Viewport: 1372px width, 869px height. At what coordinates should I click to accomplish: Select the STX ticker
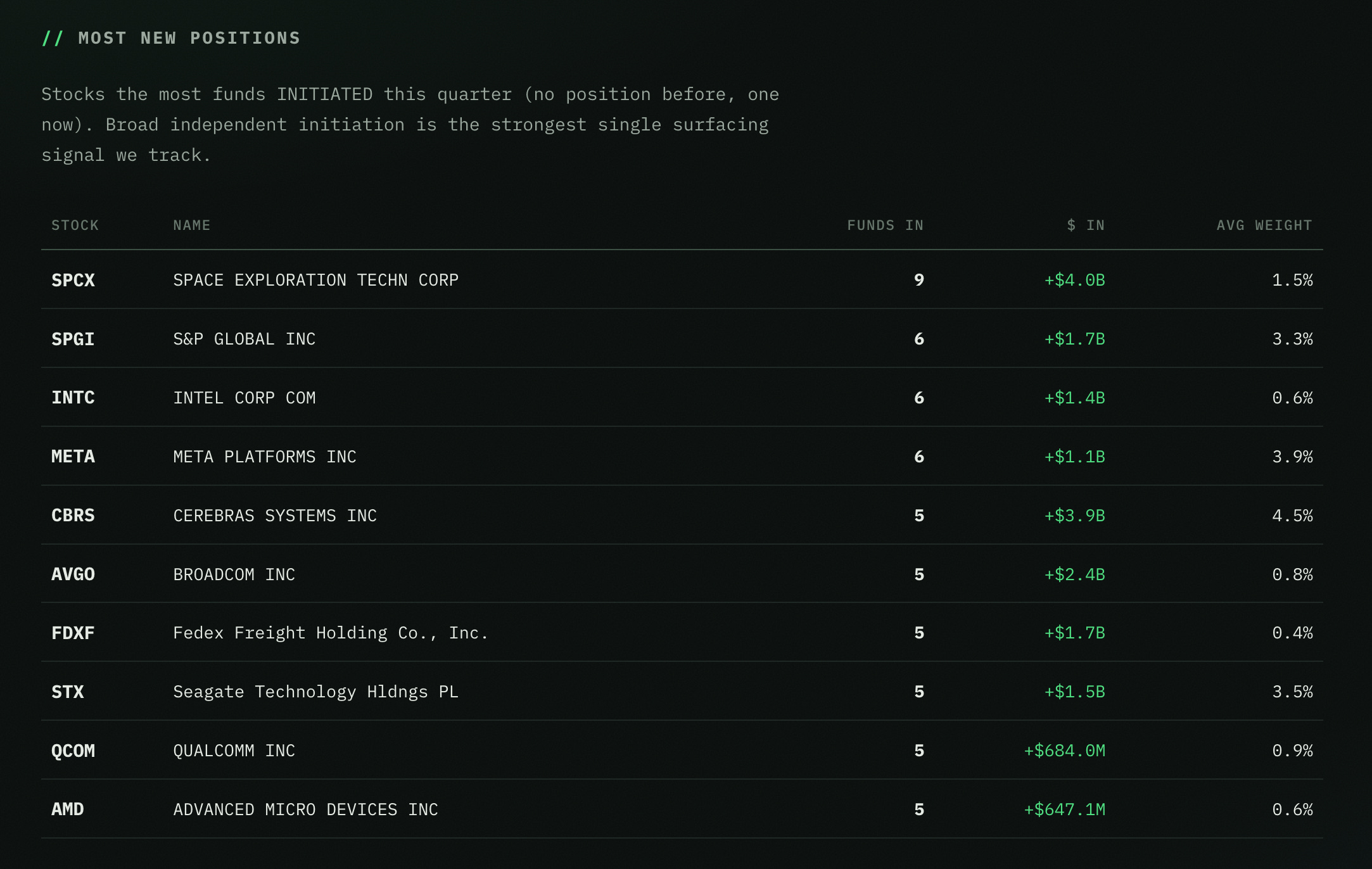click(x=68, y=692)
